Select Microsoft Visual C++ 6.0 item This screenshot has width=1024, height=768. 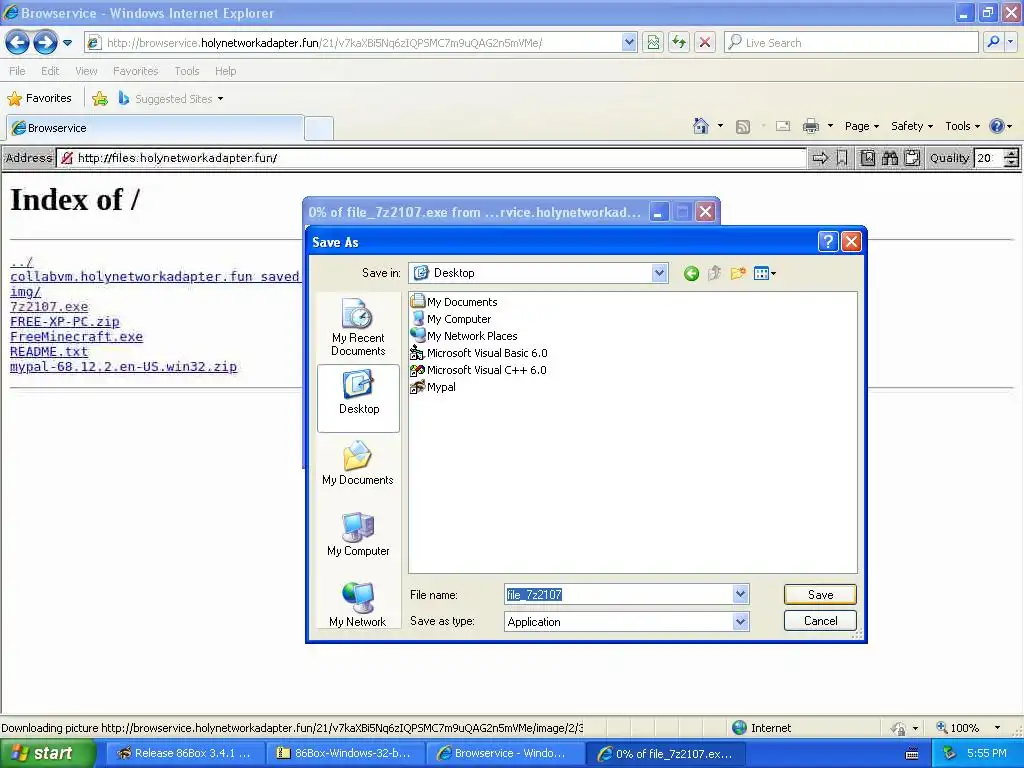[478, 370]
